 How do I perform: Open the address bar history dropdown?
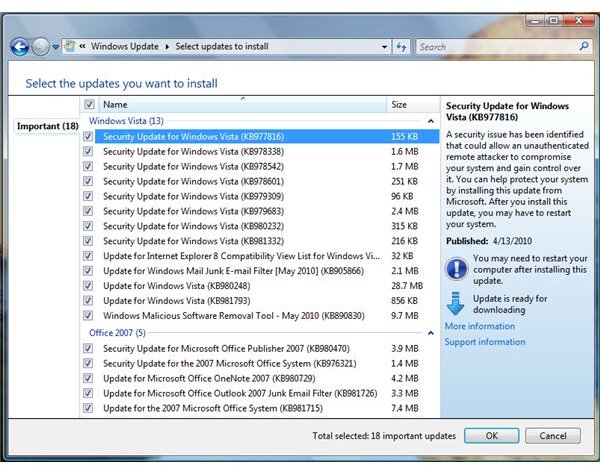[x=384, y=47]
